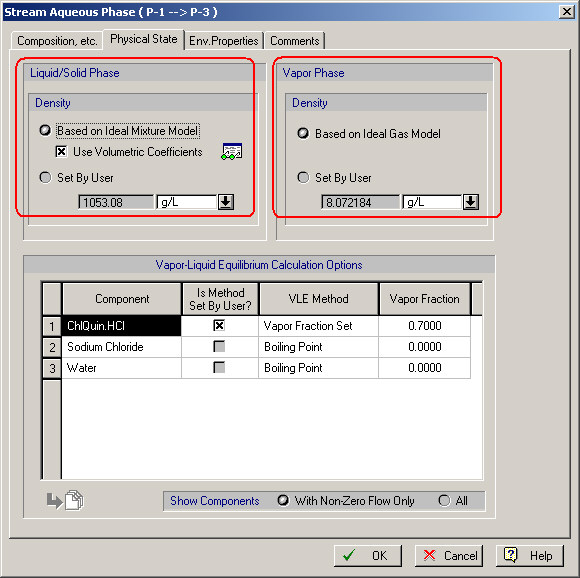Click the liquid density value field 1053.08
Screen dimensions: 580x578
coord(116,202)
